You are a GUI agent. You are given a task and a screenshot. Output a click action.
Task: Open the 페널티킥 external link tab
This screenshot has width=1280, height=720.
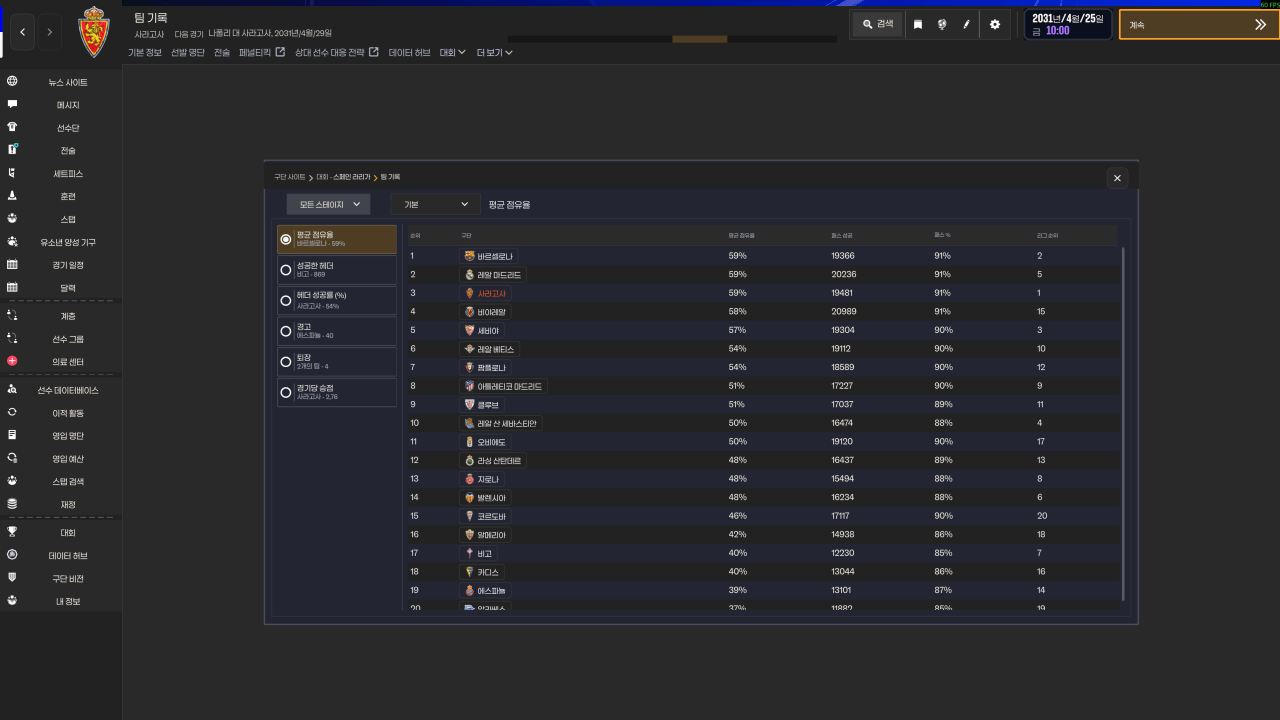coord(262,52)
